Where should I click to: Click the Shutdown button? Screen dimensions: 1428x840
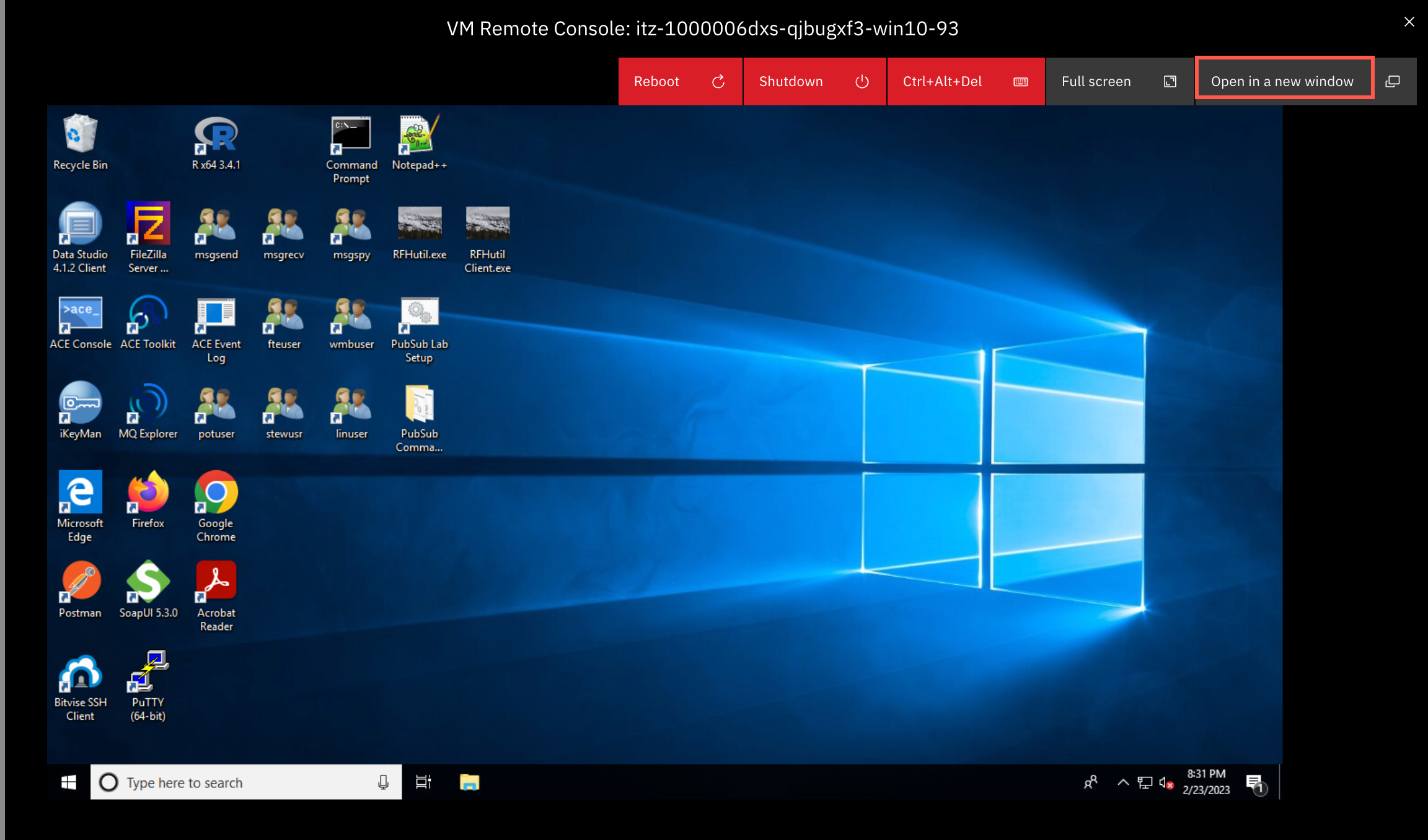814,81
